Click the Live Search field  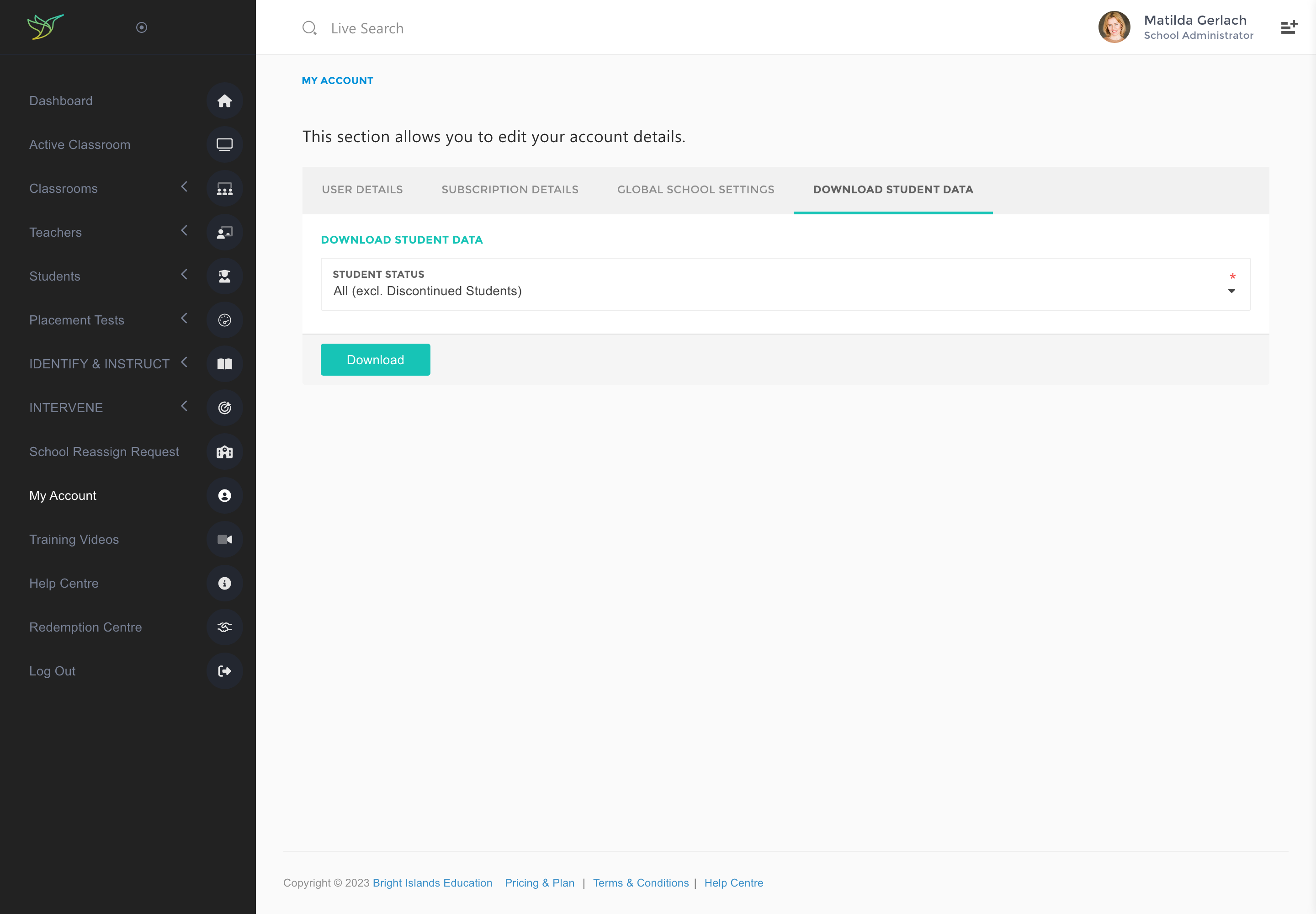point(367,29)
